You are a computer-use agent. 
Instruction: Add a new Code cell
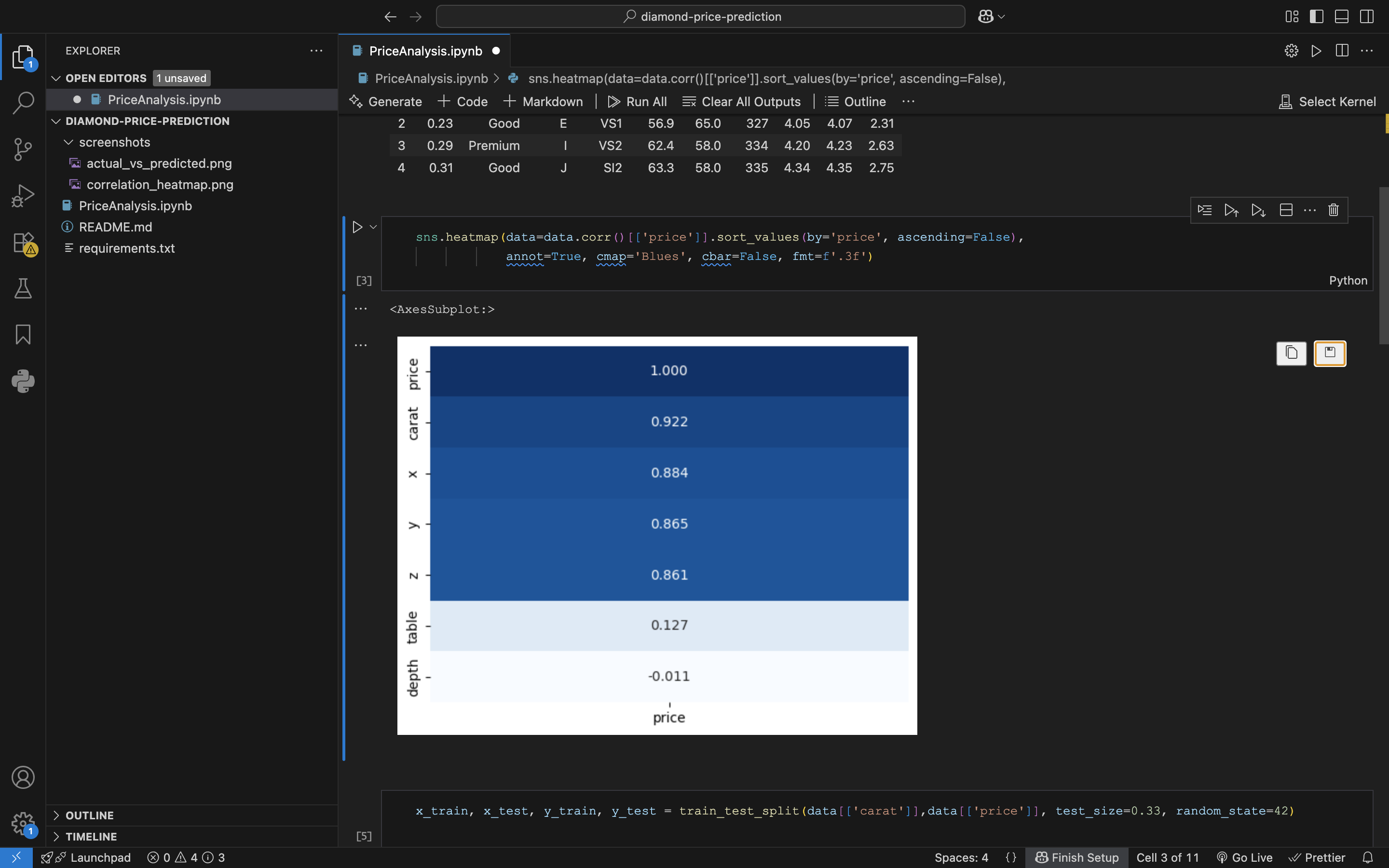coord(463,102)
